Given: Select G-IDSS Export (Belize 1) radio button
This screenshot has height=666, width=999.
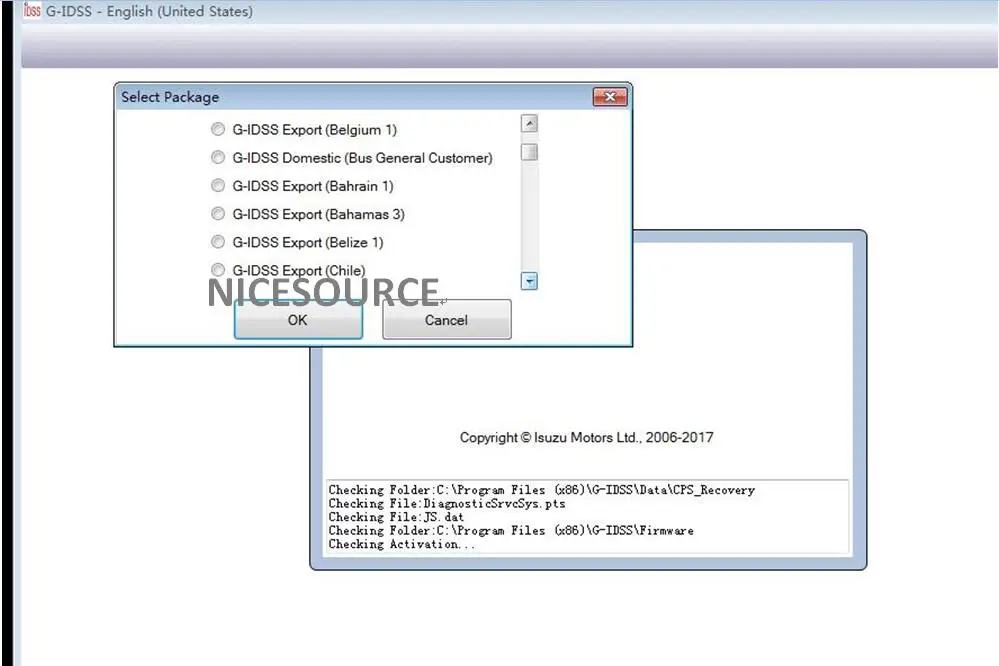Looking at the screenshot, I should click(x=218, y=242).
